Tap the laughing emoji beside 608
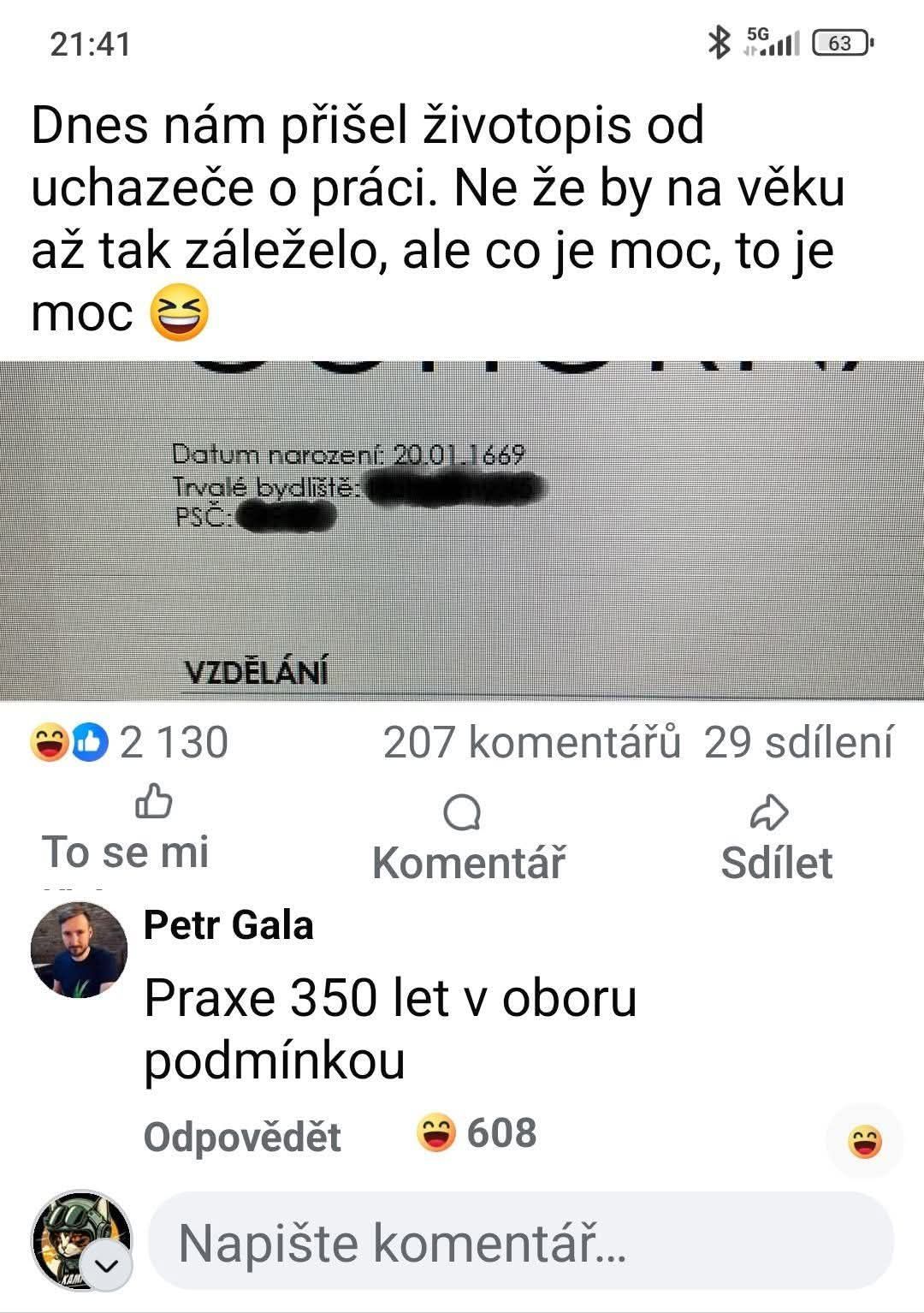The width and height of the screenshot is (924, 1313). (x=436, y=1132)
